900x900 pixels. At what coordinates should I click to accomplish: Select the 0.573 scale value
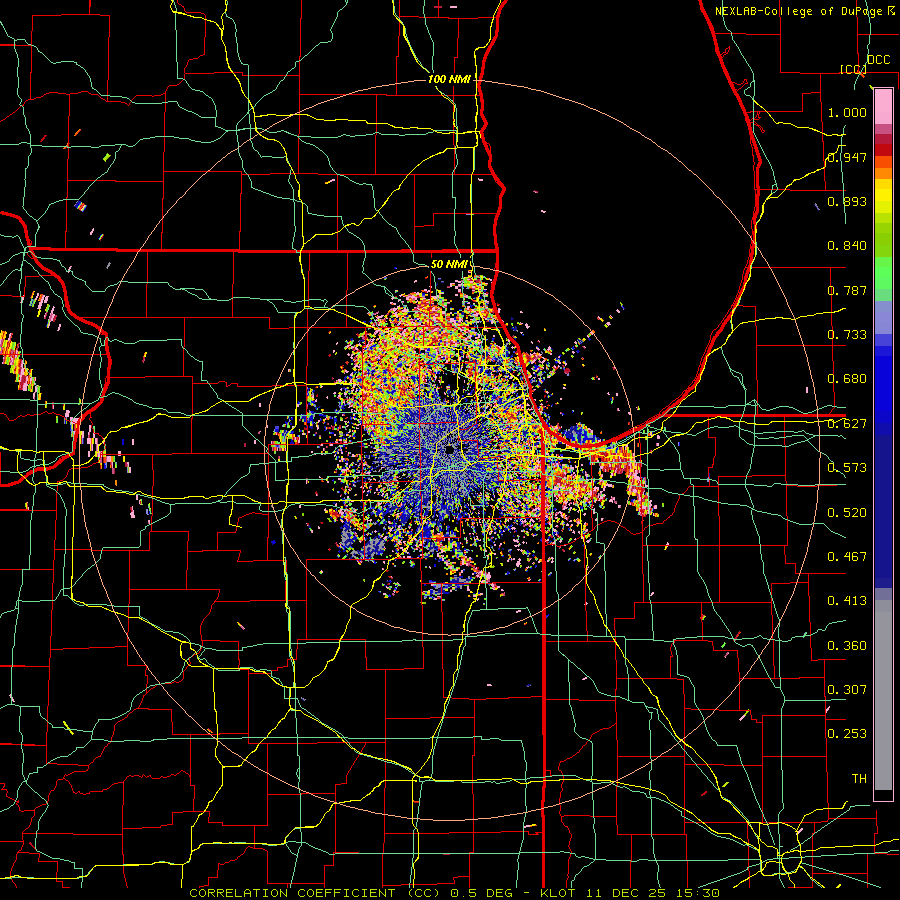point(847,468)
